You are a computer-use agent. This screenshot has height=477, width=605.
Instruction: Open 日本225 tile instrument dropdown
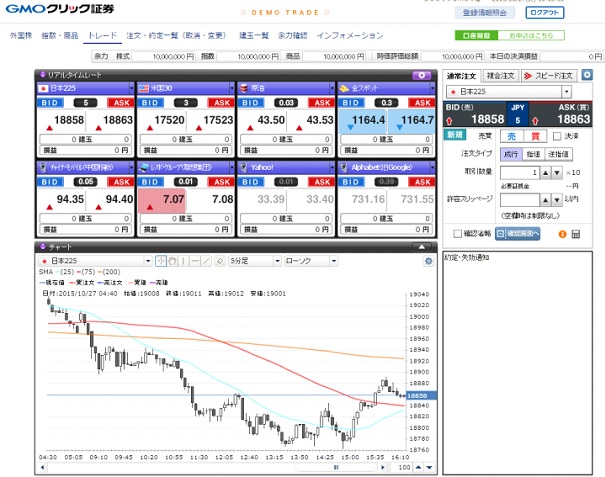click(x=131, y=88)
